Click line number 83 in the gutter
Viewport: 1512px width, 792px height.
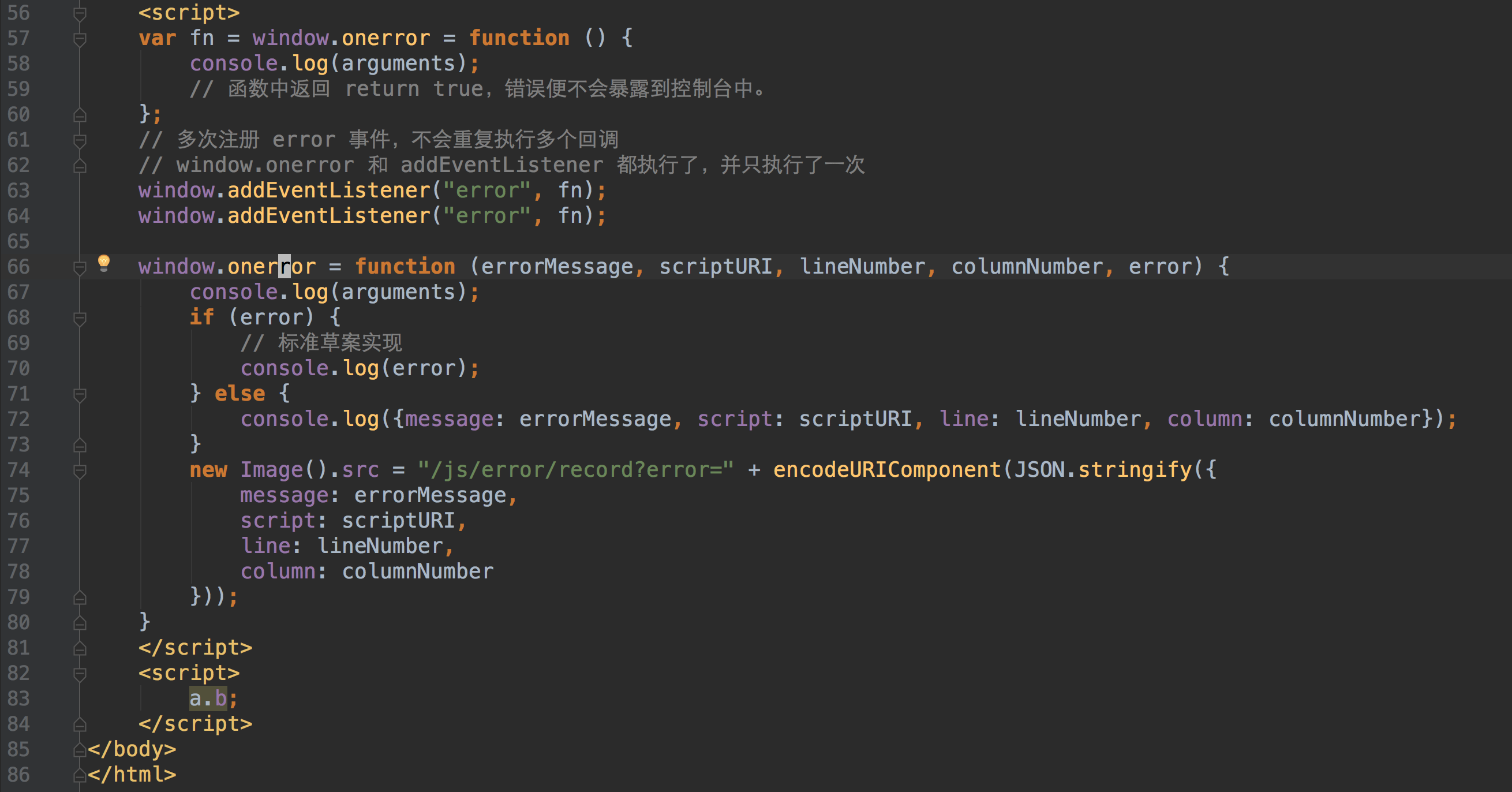click(19, 698)
